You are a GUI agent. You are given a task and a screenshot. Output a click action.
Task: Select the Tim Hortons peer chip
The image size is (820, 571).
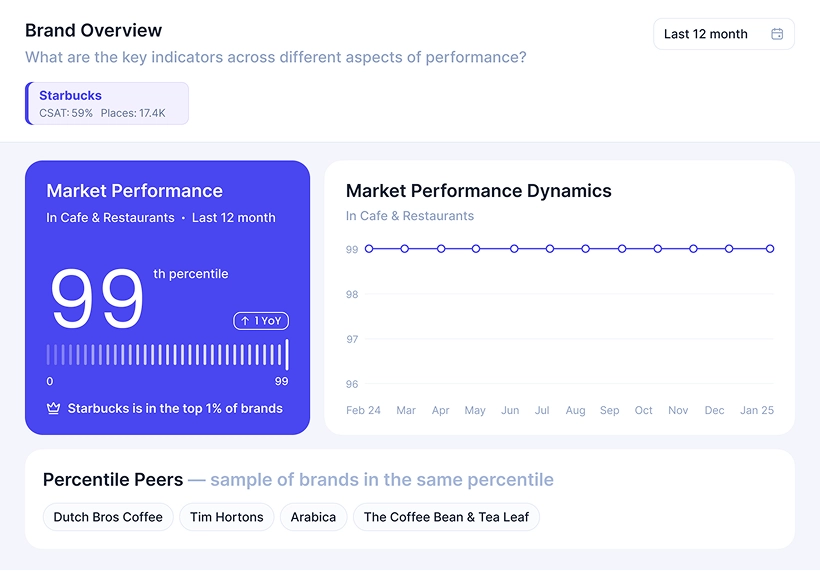(x=226, y=517)
